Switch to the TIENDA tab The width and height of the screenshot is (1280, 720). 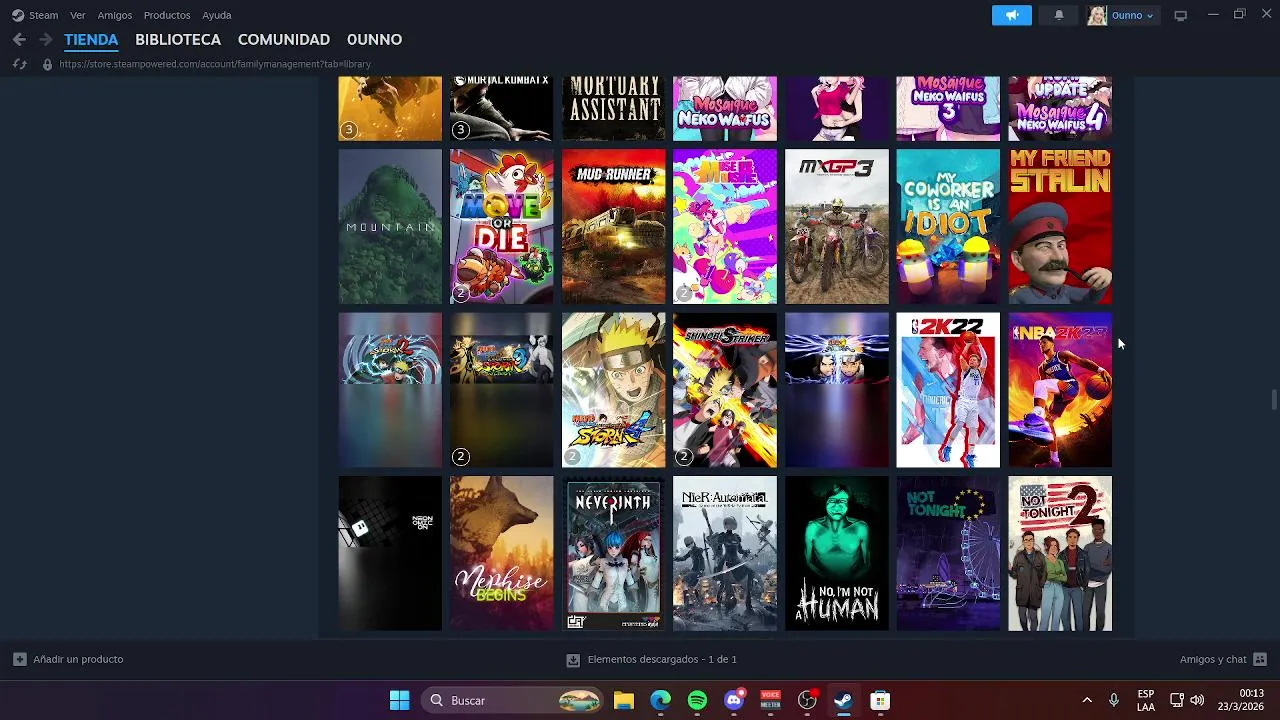[91, 40]
